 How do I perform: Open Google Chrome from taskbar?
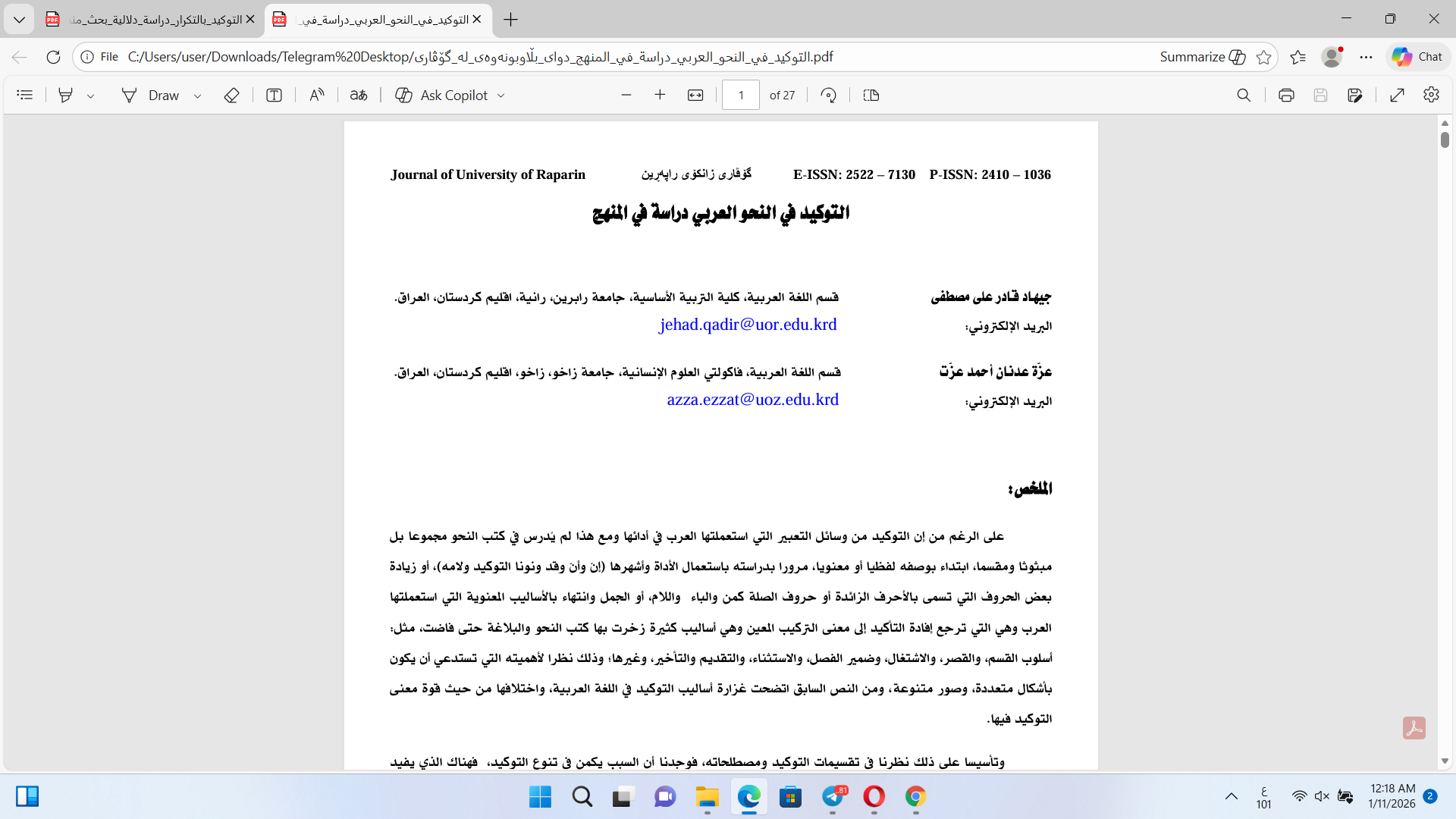916,796
